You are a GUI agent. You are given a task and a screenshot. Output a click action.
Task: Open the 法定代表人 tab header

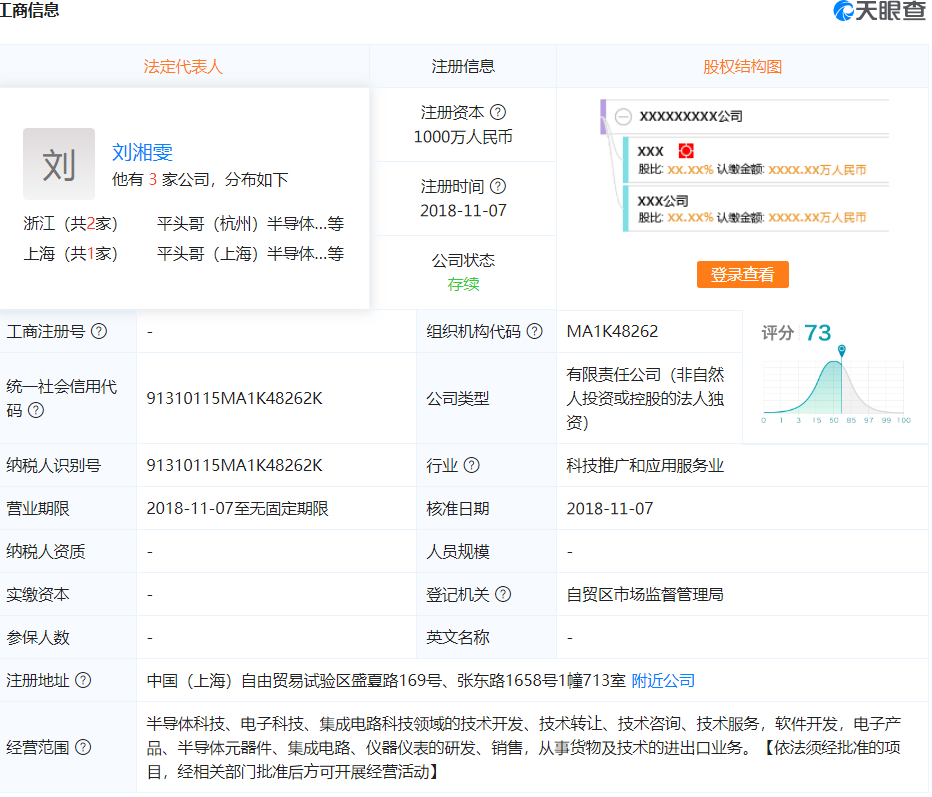coord(183,67)
